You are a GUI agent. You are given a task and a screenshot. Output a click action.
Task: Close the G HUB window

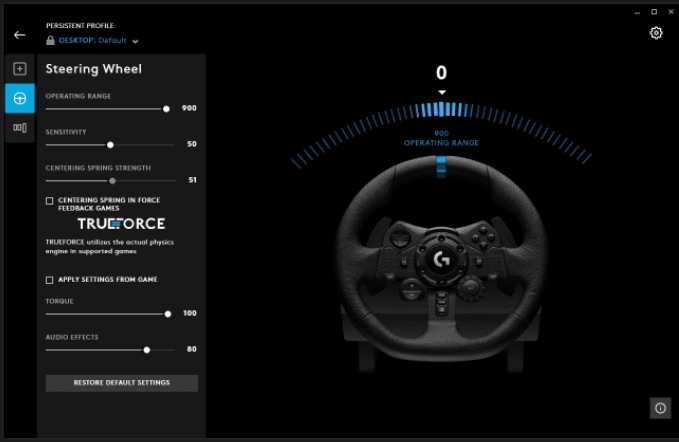click(671, 12)
